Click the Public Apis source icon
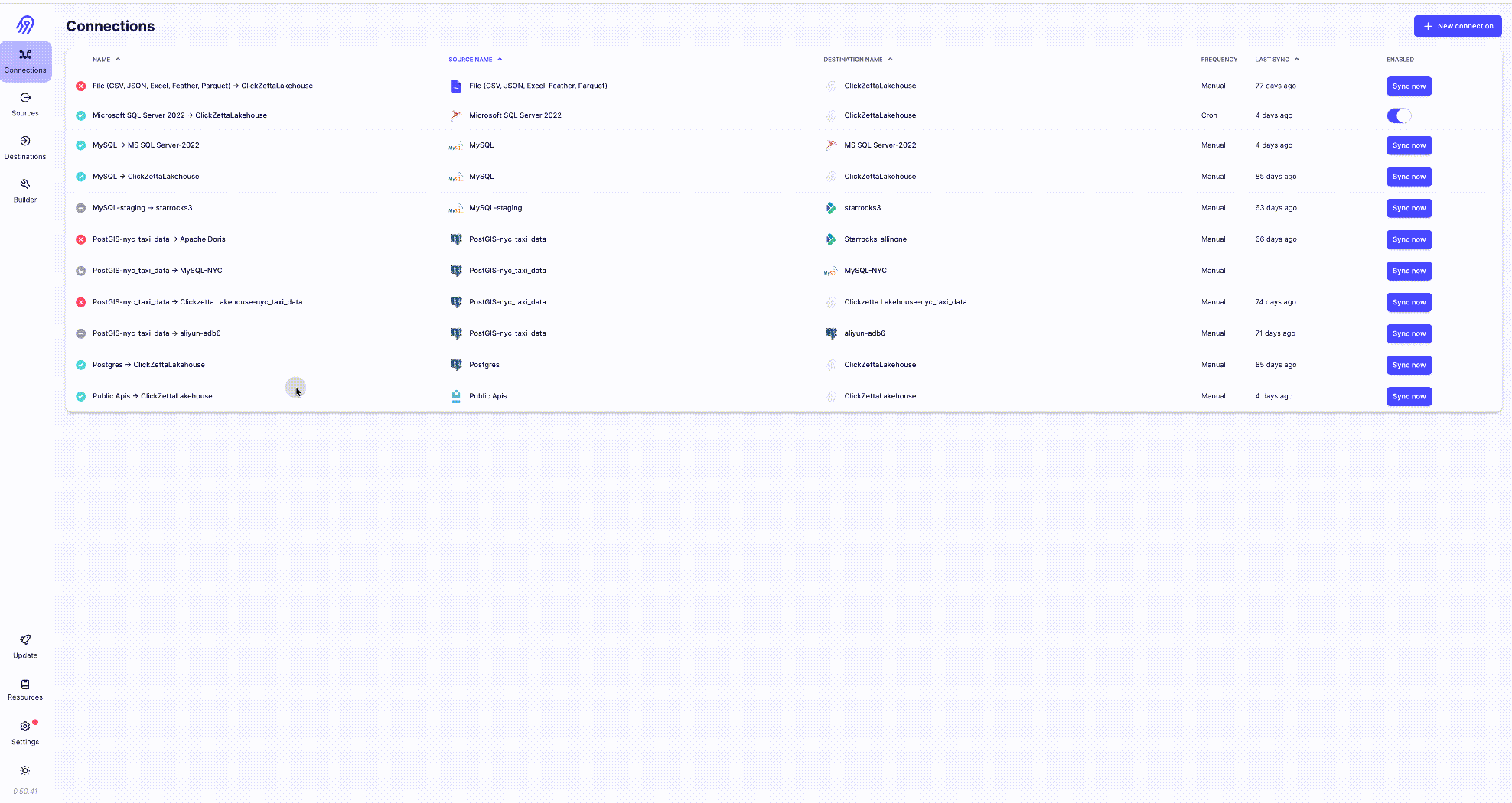Screen dimensions: 1512x803 [456, 396]
